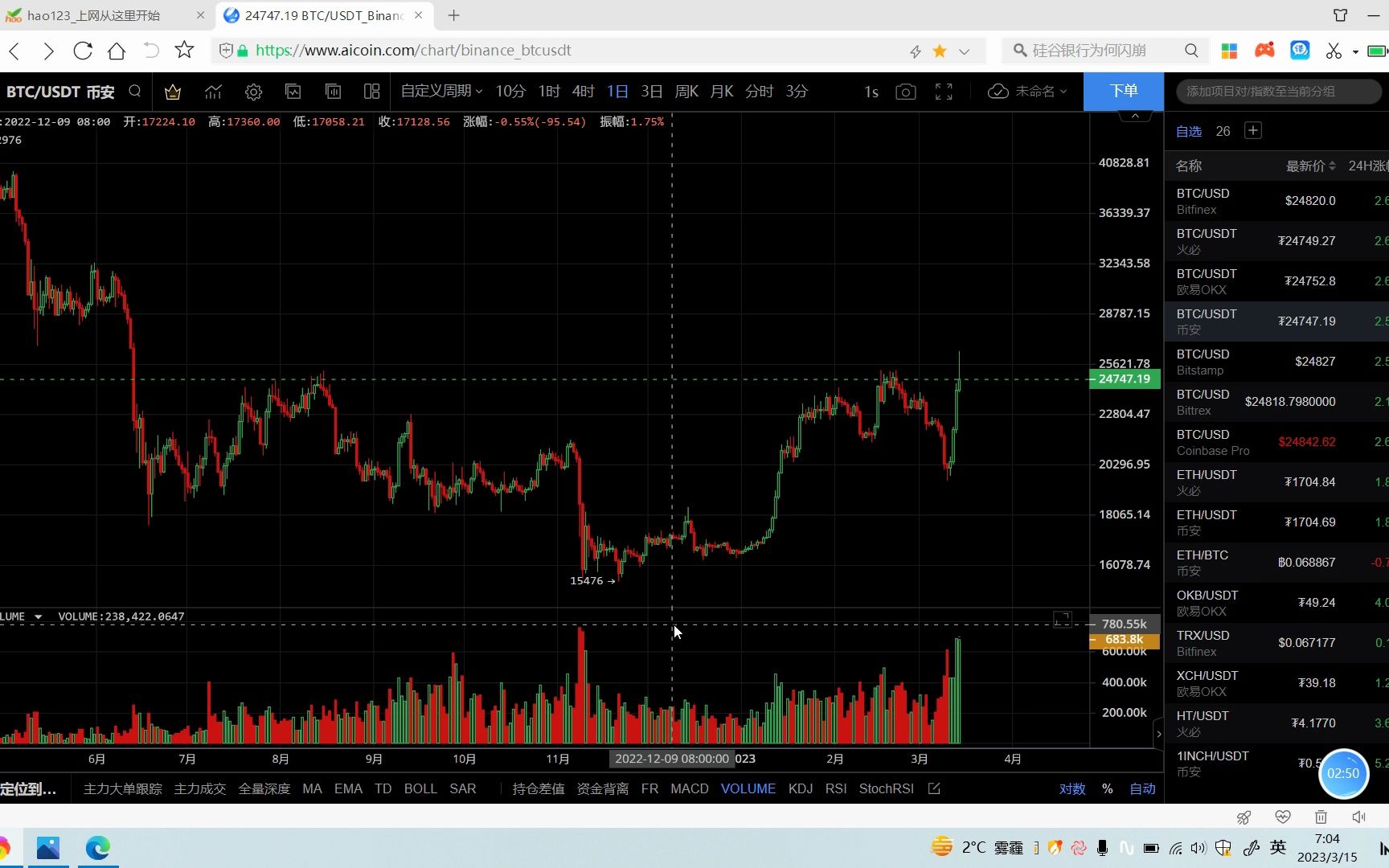Select the 4时 timeframe
The width and height of the screenshot is (1389, 868).
[583, 92]
